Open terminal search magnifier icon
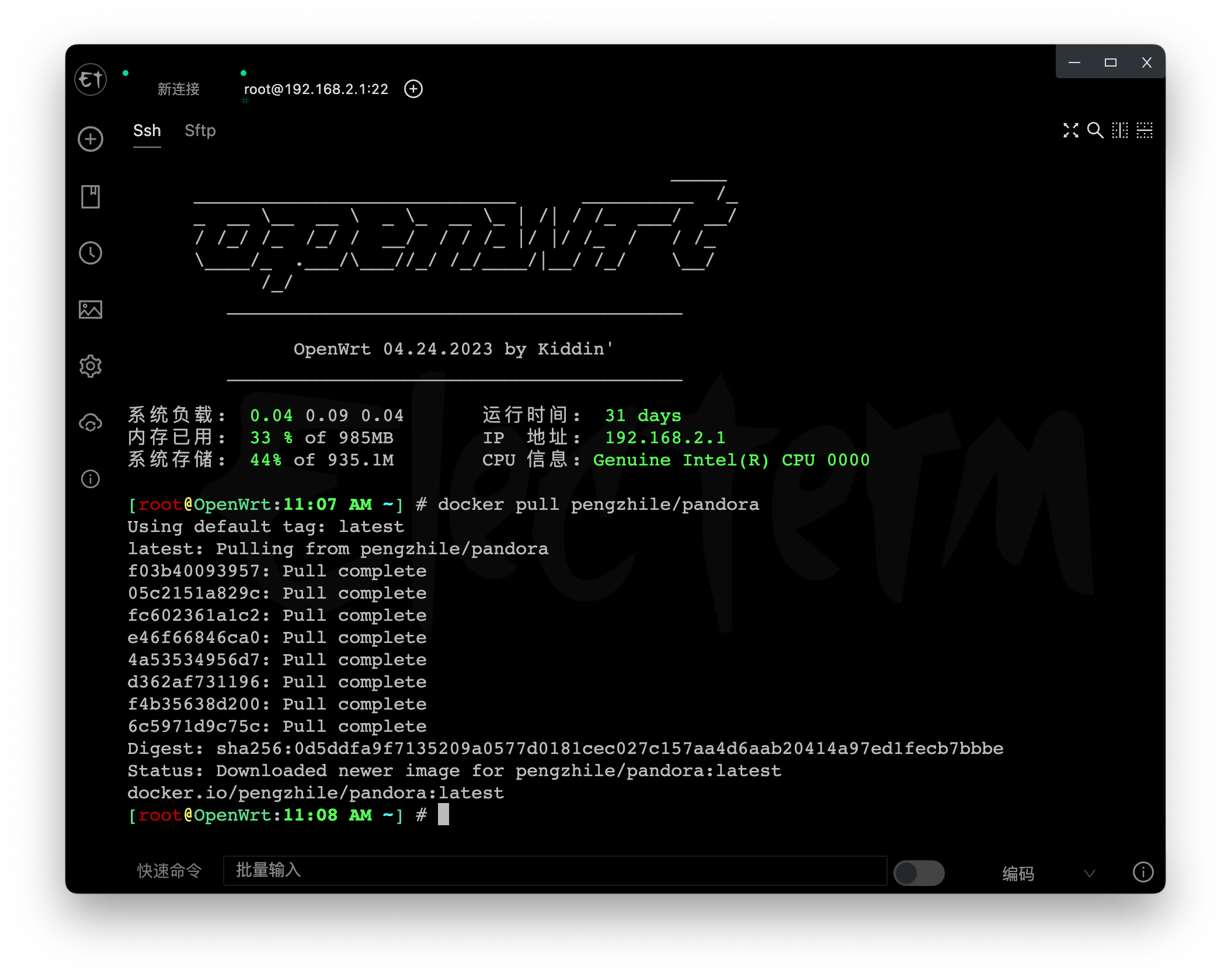Image resolution: width=1231 pixels, height=980 pixels. (1095, 130)
